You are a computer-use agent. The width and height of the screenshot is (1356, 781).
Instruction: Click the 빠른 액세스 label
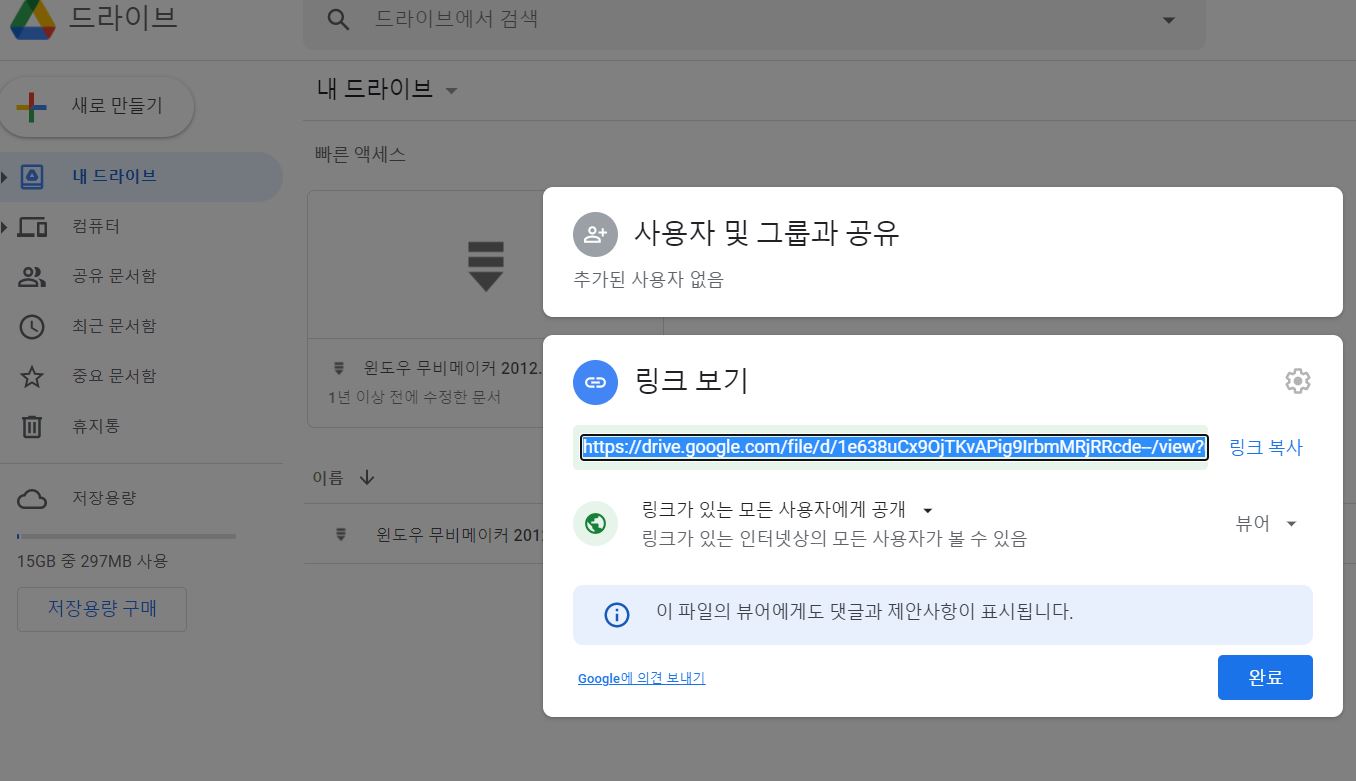360,155
